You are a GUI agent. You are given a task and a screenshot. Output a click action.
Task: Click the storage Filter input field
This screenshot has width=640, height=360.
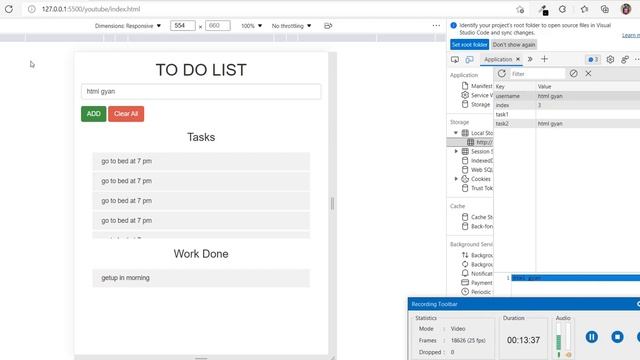pyautogui.click(x=537, y=74)
